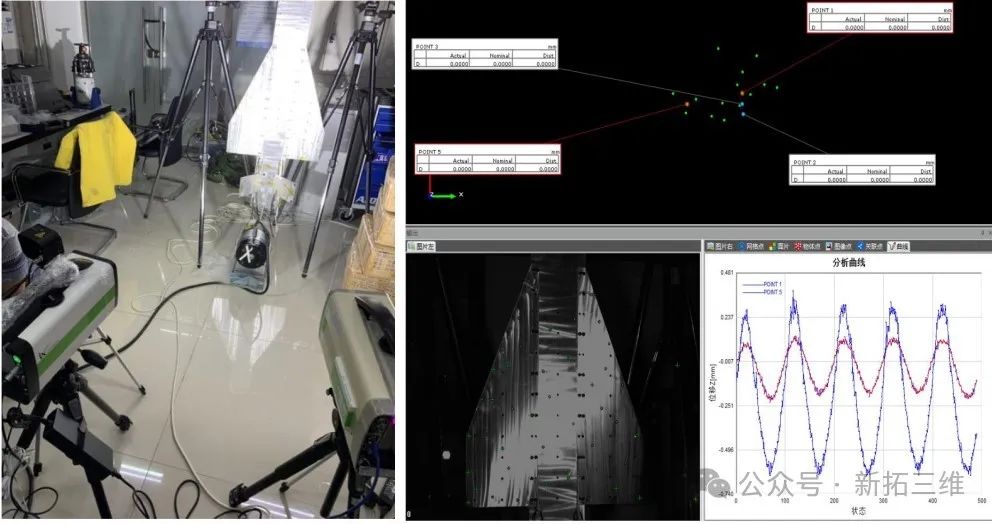Switch to the 网格点 tab
This screenshot has height=524, width=996.
click(x=751, y=246)
